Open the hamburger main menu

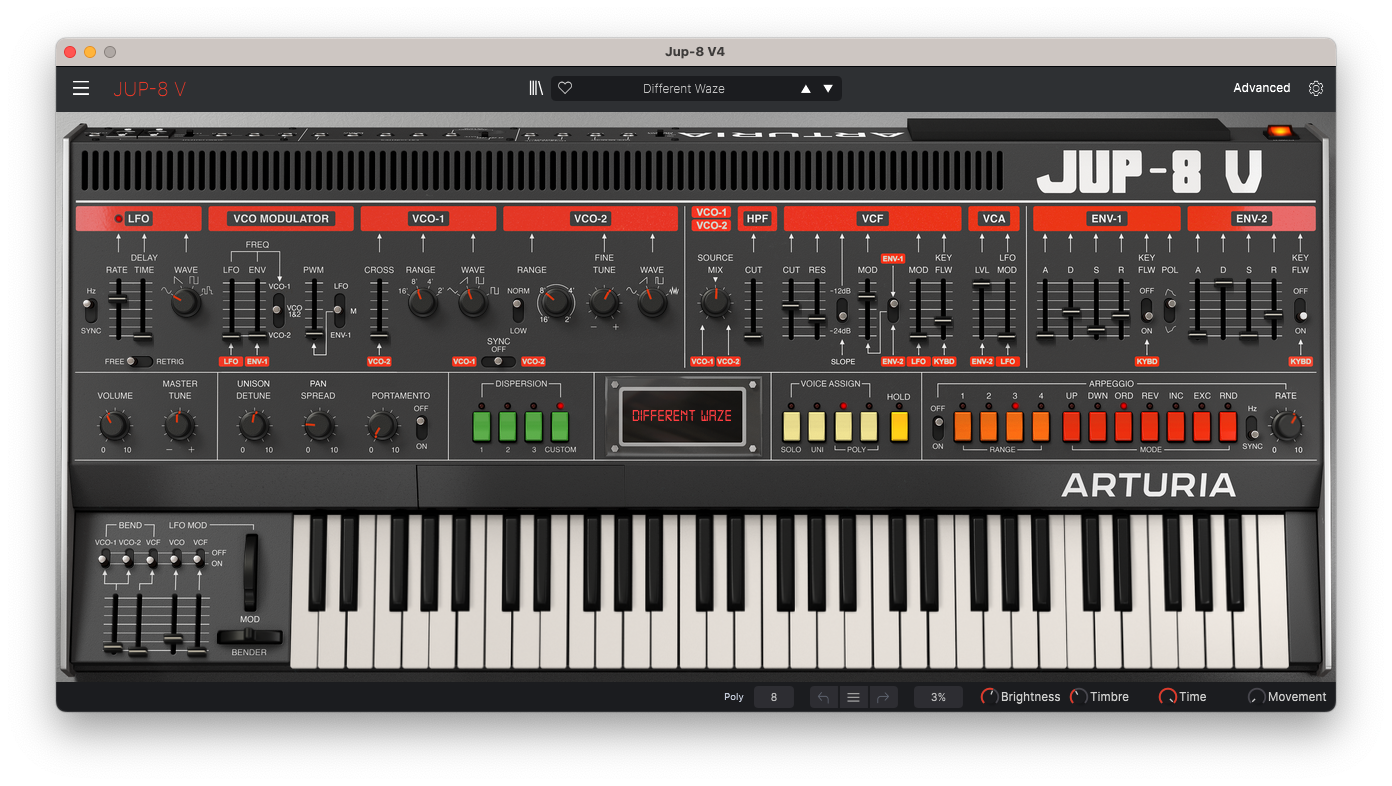[81, 88]
